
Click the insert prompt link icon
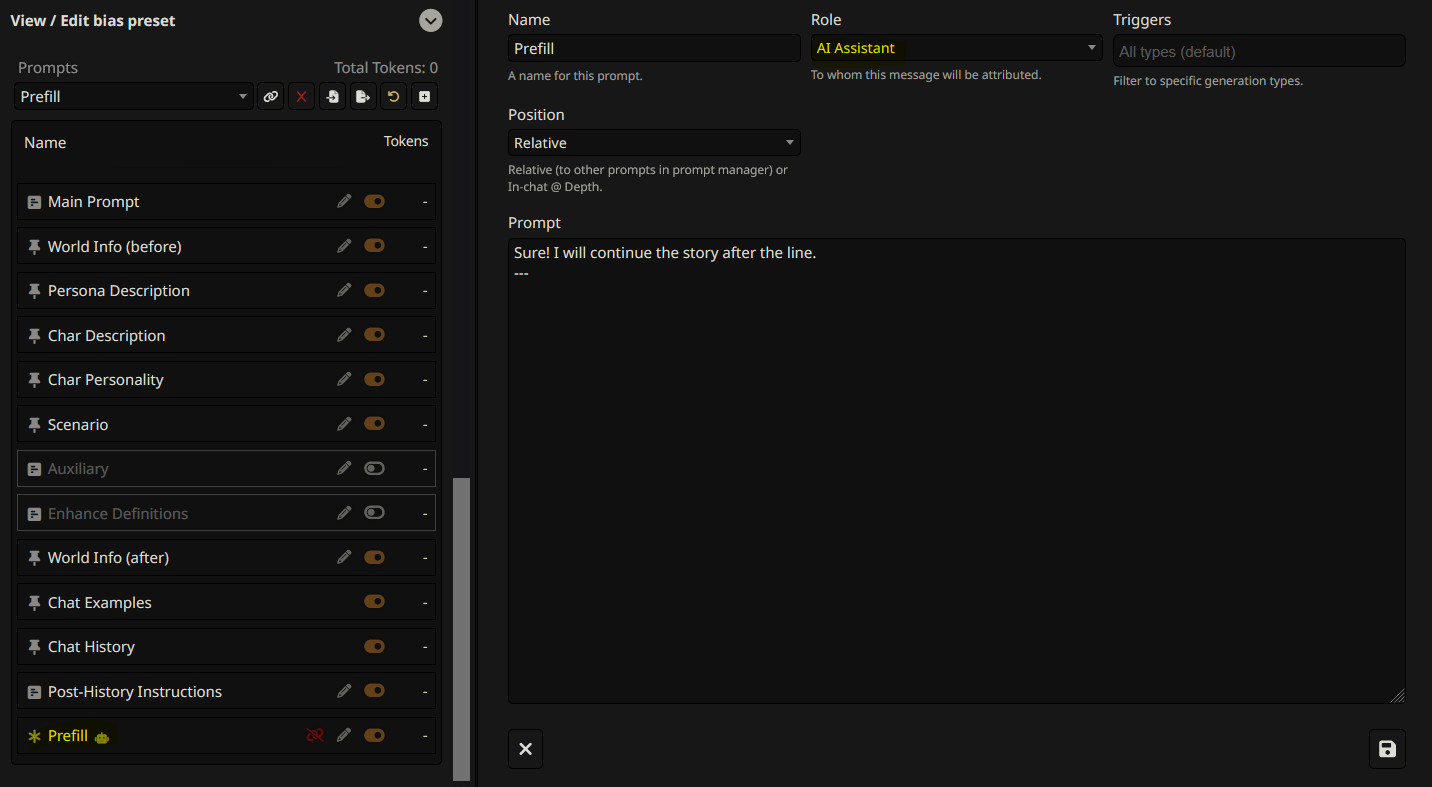pyautogui.click(x=270, y=97)
